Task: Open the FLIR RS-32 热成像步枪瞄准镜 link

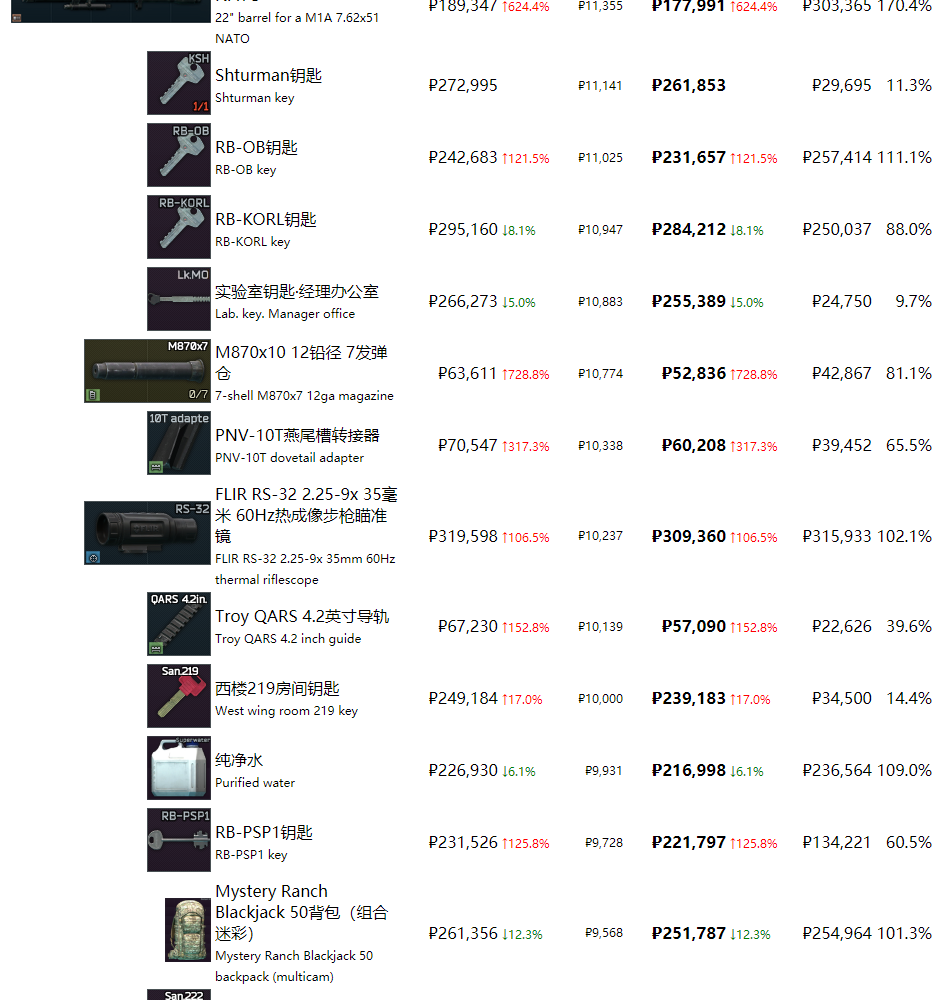Action: [306, 515]
